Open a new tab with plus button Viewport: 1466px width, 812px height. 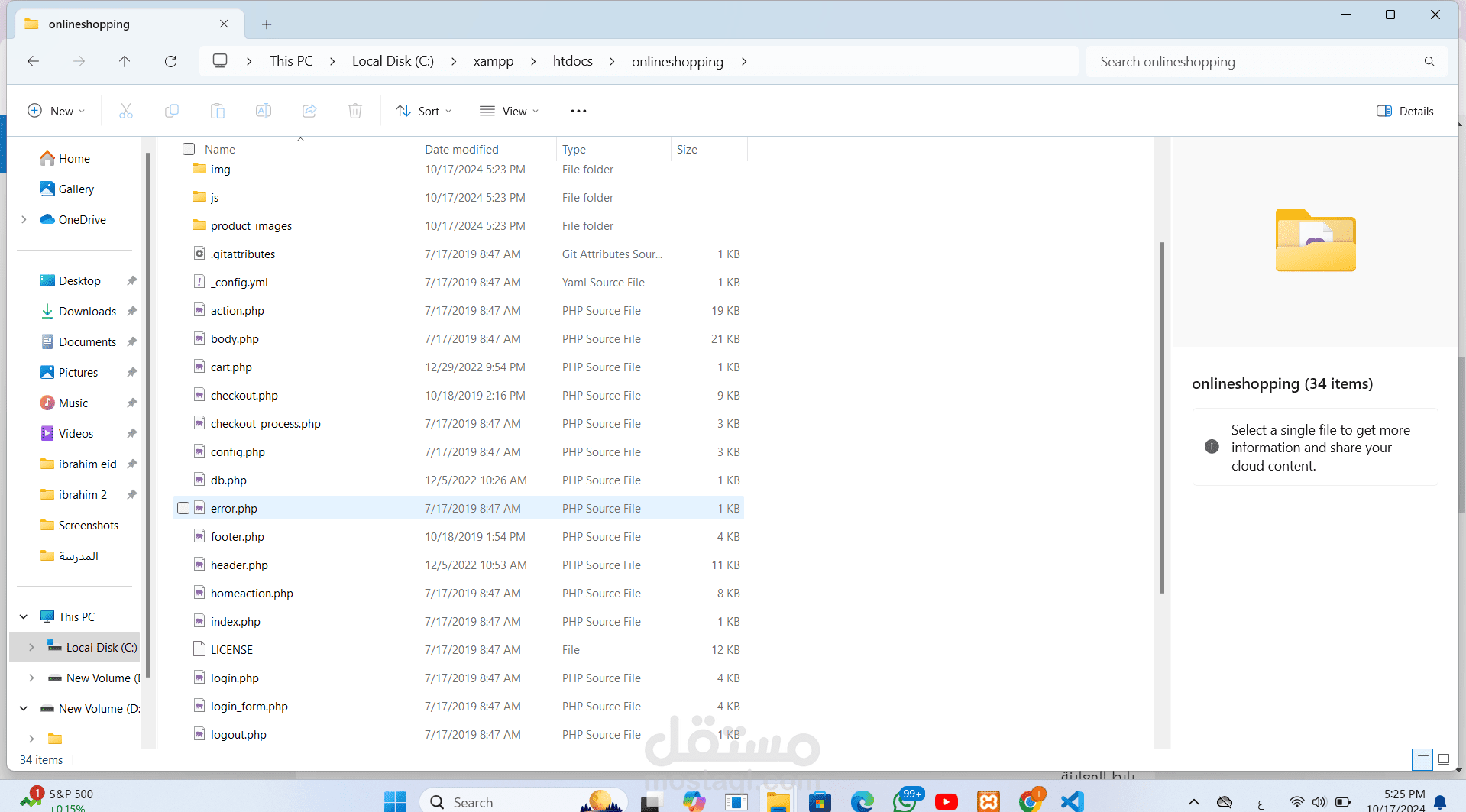267,24
